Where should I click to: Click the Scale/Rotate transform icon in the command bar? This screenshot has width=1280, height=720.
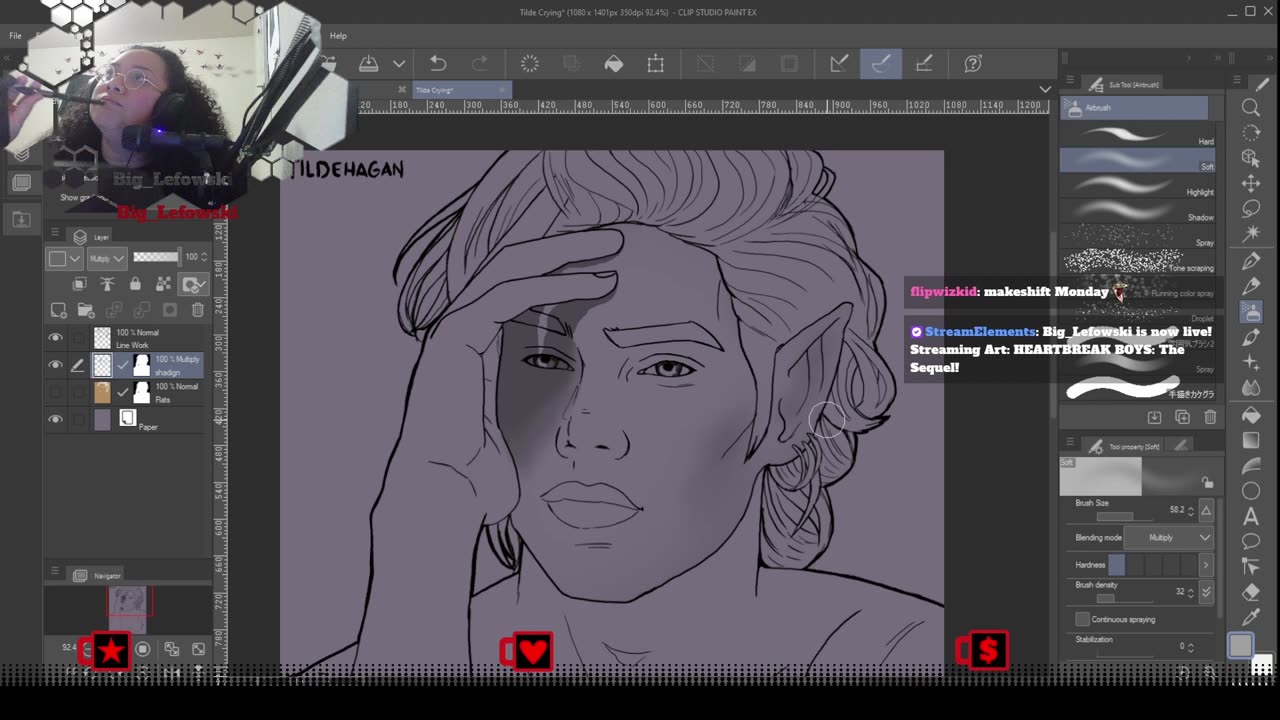click(656, 64)
